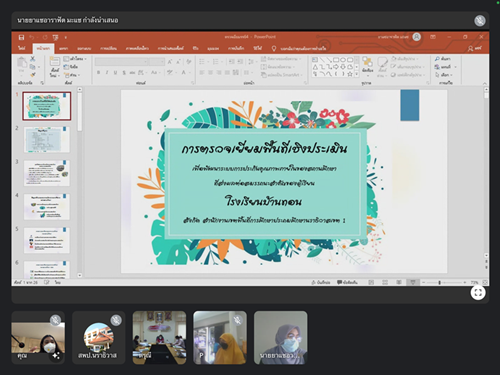This screenshot has height=375, width=500.
Task: Collapse the ribbon with the chevron
Action: [485, 83]
